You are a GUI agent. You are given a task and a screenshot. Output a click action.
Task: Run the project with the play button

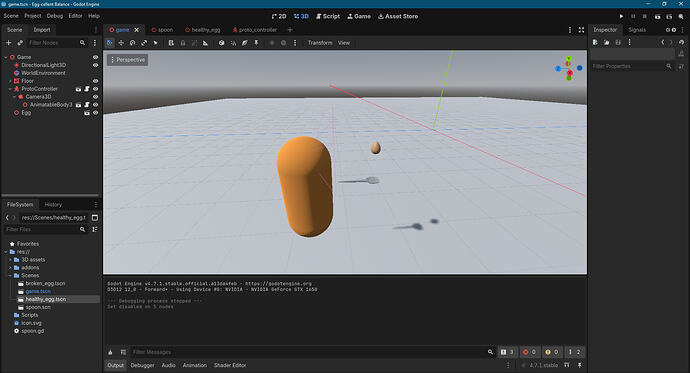[x=621, y=16]
